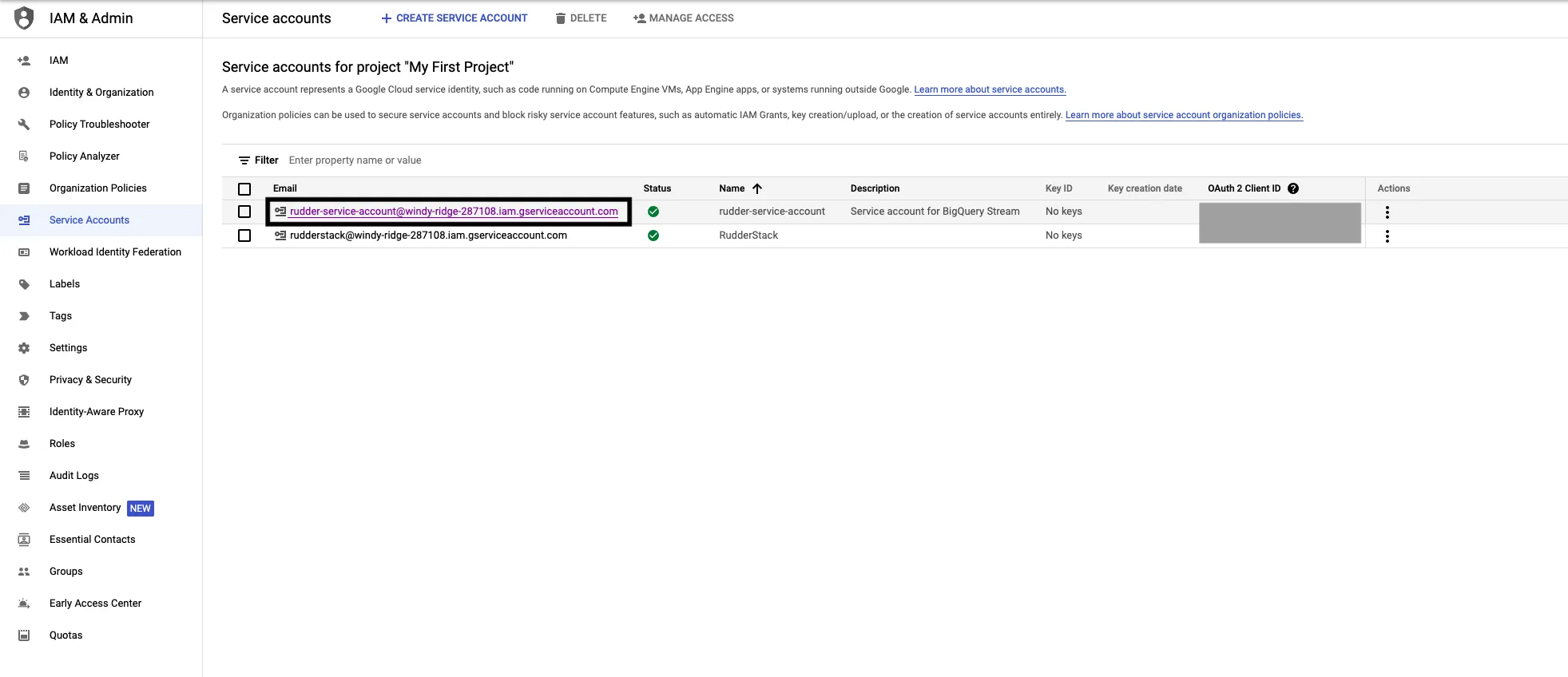
Task: Click the Asset Inventory icon
Action: pos(24,508)
